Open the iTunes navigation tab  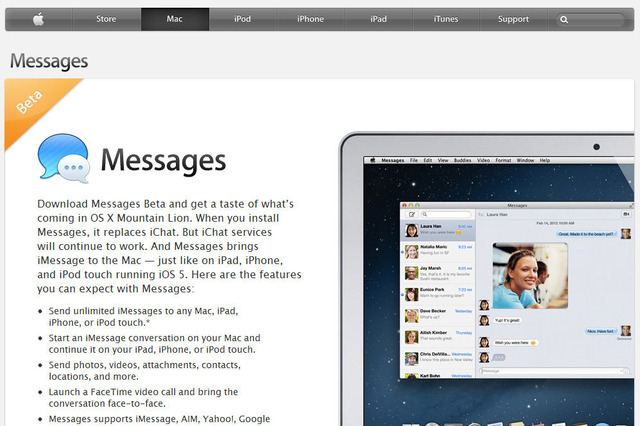pyautogui.click(x=446, y=19)
